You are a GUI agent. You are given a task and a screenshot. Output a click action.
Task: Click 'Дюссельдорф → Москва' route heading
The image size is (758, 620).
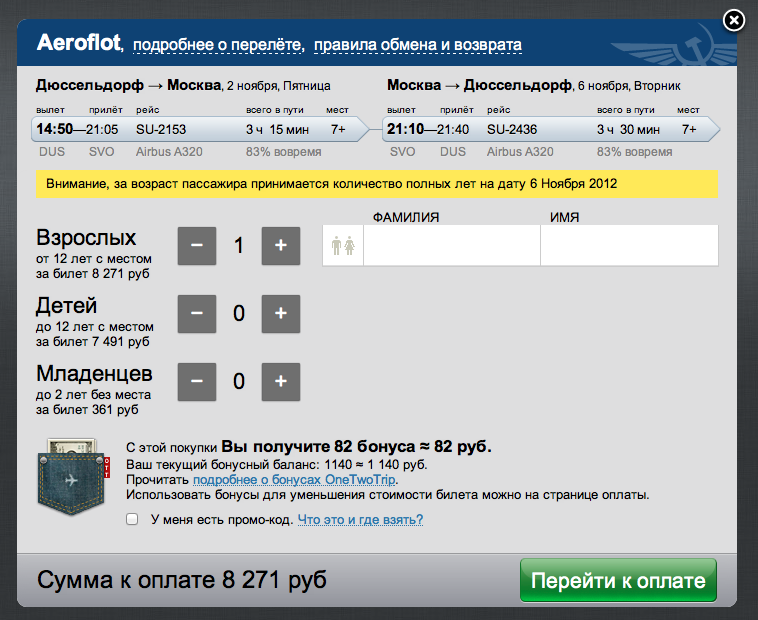(x=128, y=86)
